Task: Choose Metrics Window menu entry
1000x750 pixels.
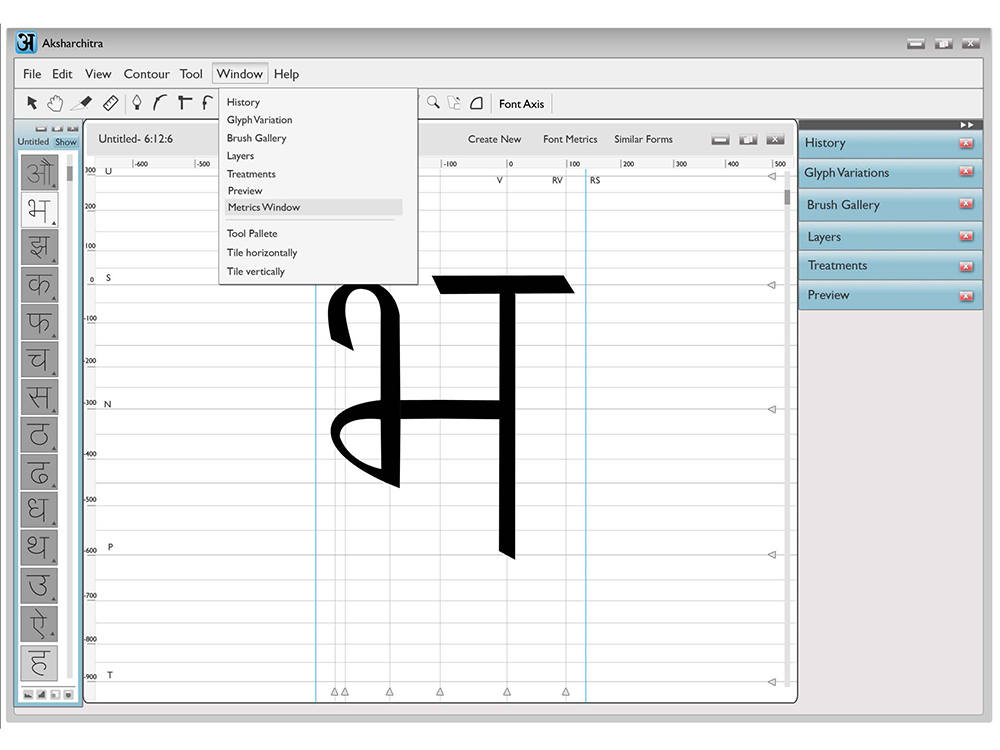Action: click(314, 207)
